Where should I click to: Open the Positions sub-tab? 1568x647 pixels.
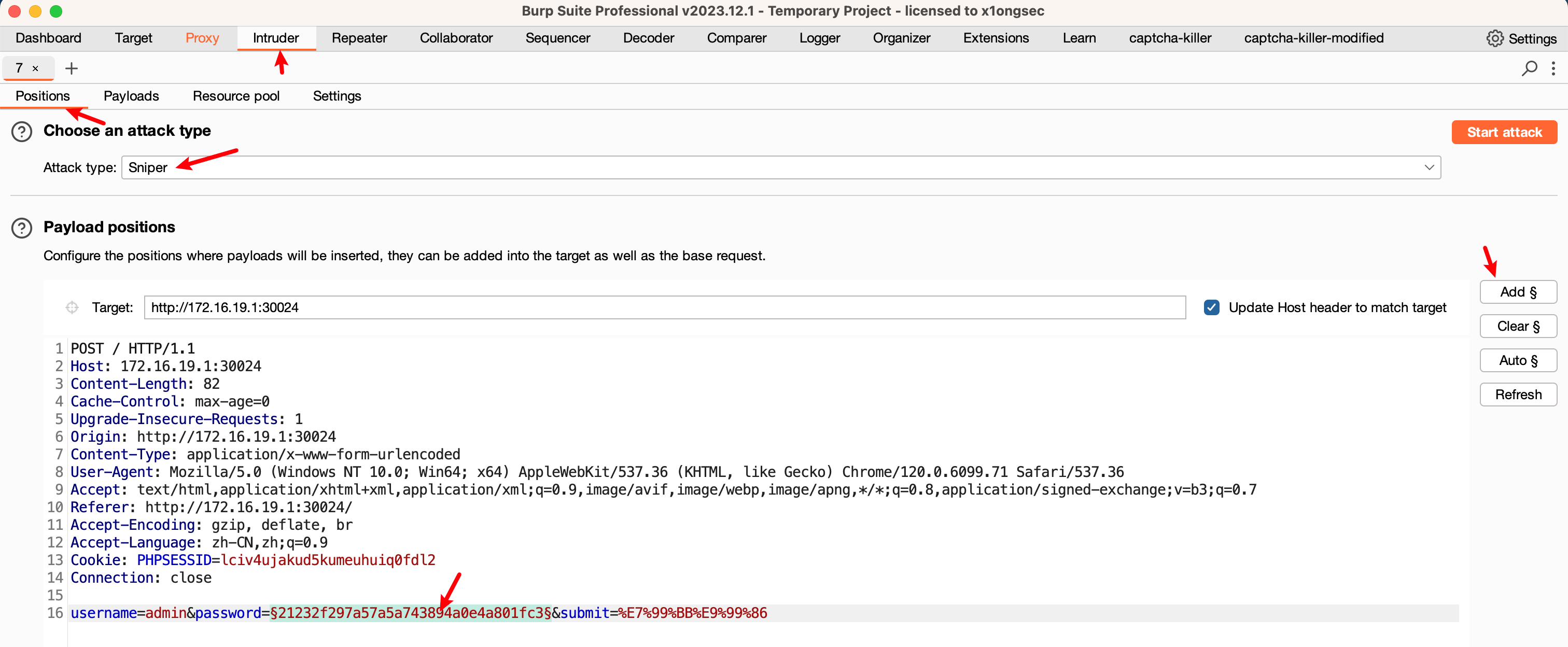[x=41, y=95]
